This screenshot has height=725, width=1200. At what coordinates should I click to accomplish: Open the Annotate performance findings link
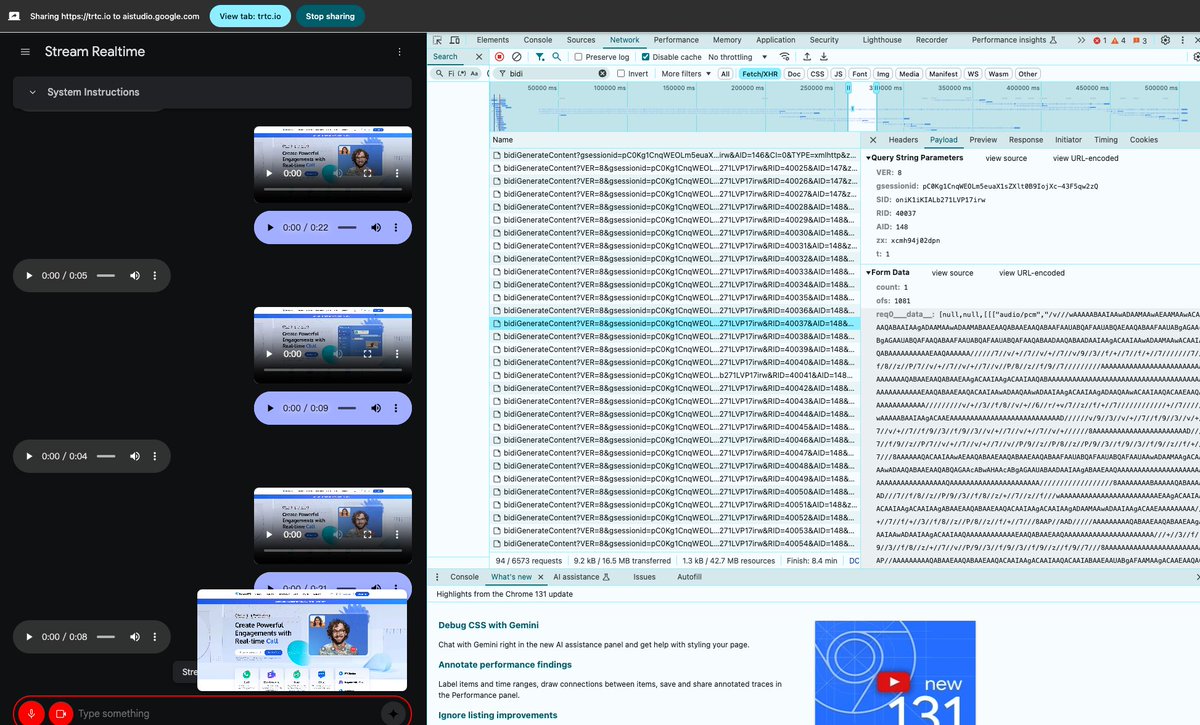tap(505, 664)
